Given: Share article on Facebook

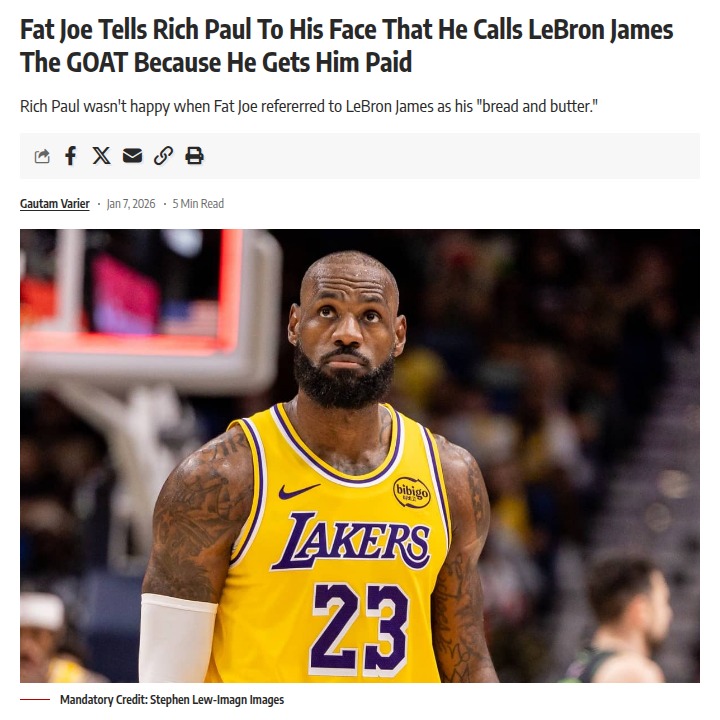Looking at the screenshot, I should click(70, 156).
